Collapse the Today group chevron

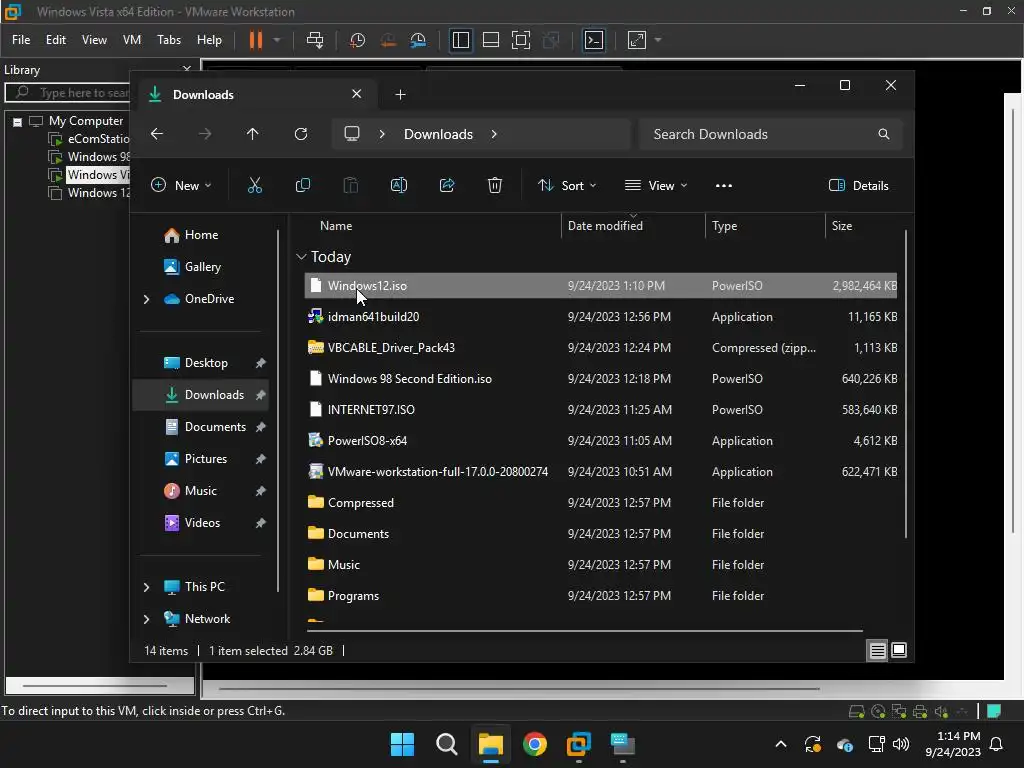pyautogui.click(x=301, y=257)
